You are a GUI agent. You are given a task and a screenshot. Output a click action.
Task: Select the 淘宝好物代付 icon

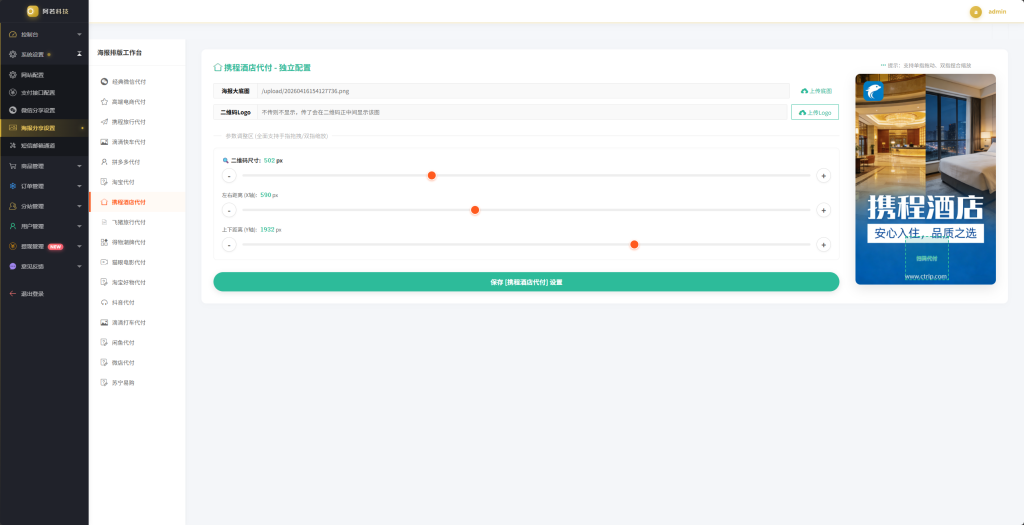click(x=104, y=283)
